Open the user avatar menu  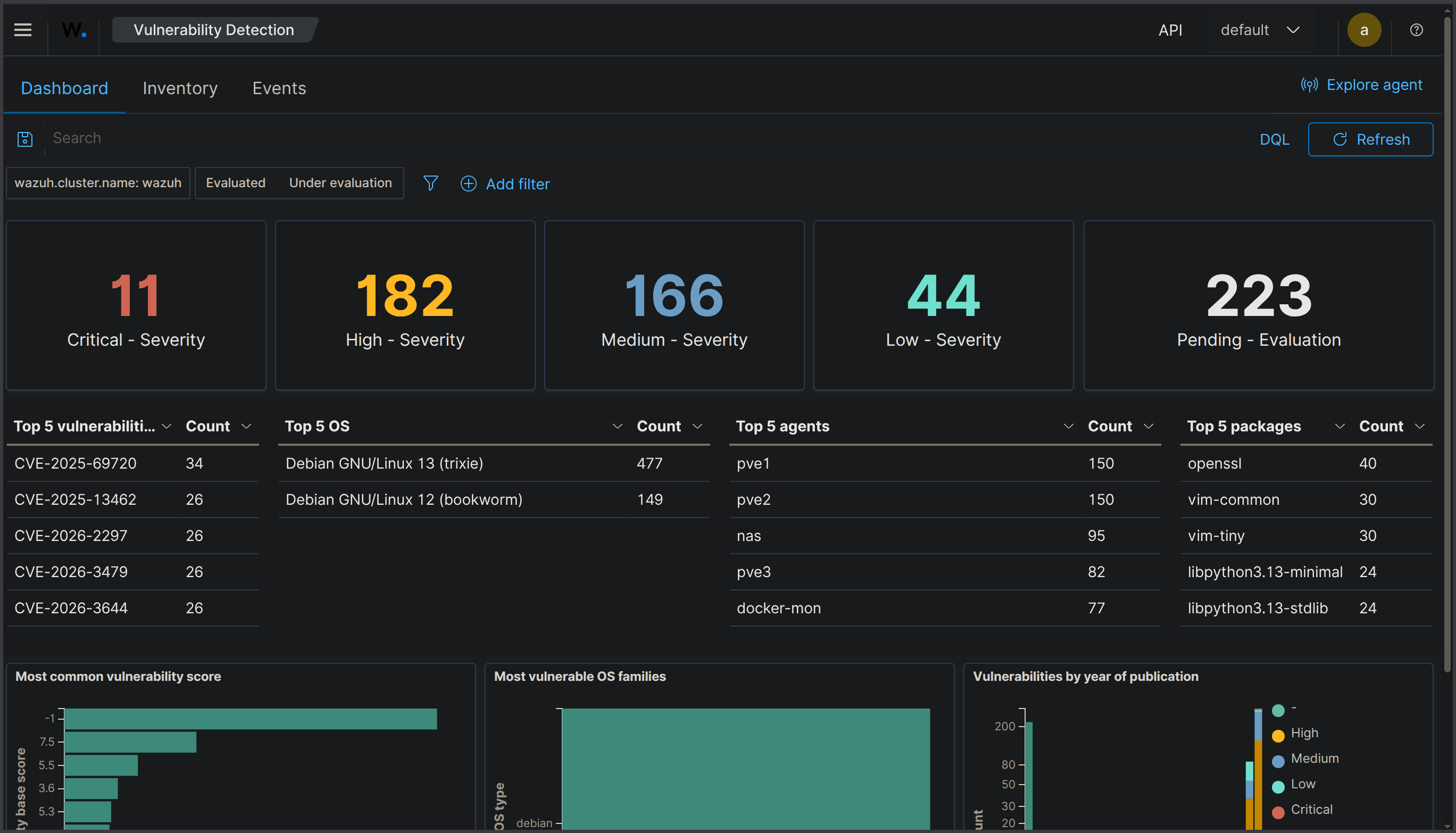tap(1365, 30)
